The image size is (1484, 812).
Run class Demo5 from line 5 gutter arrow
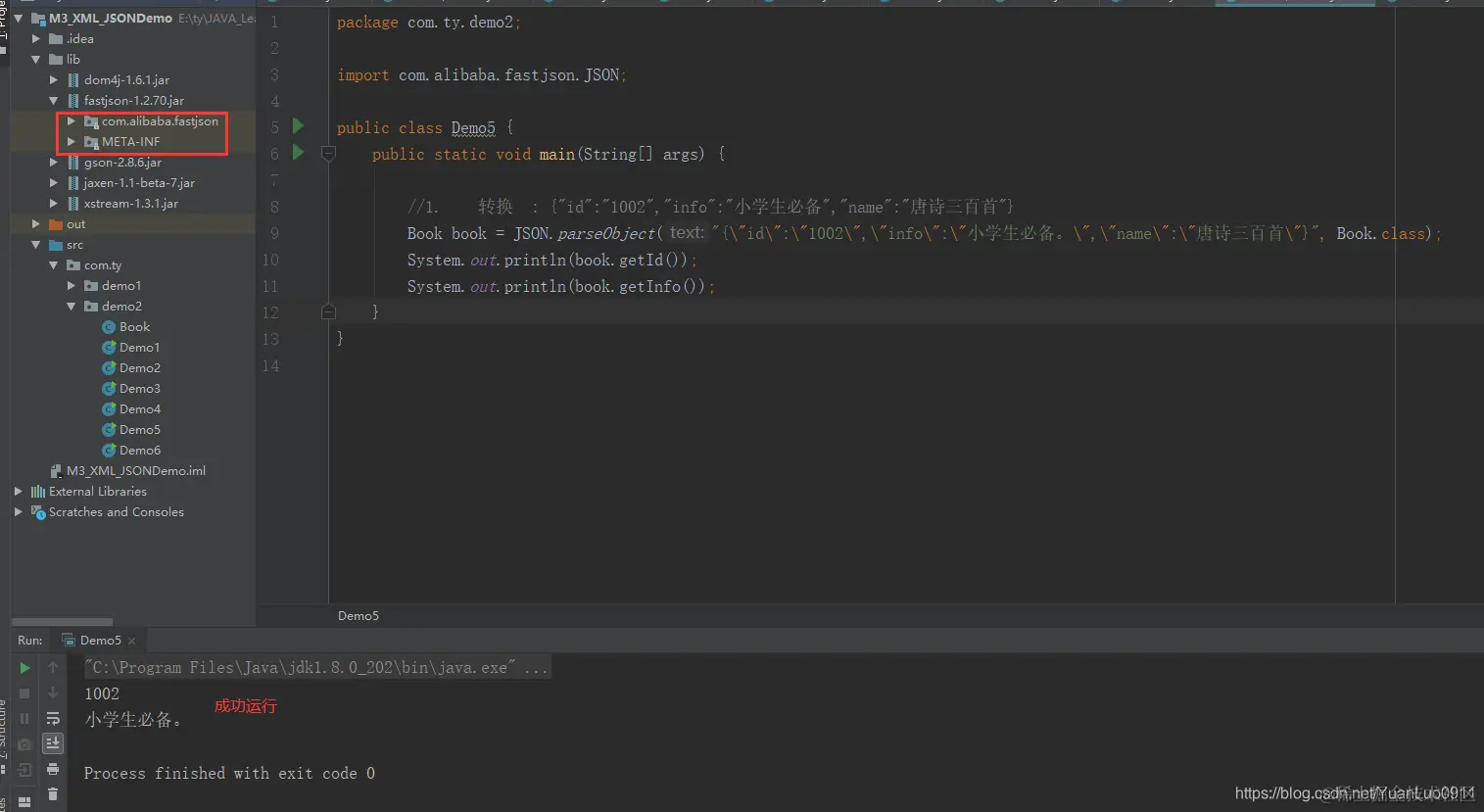[299, 125]
